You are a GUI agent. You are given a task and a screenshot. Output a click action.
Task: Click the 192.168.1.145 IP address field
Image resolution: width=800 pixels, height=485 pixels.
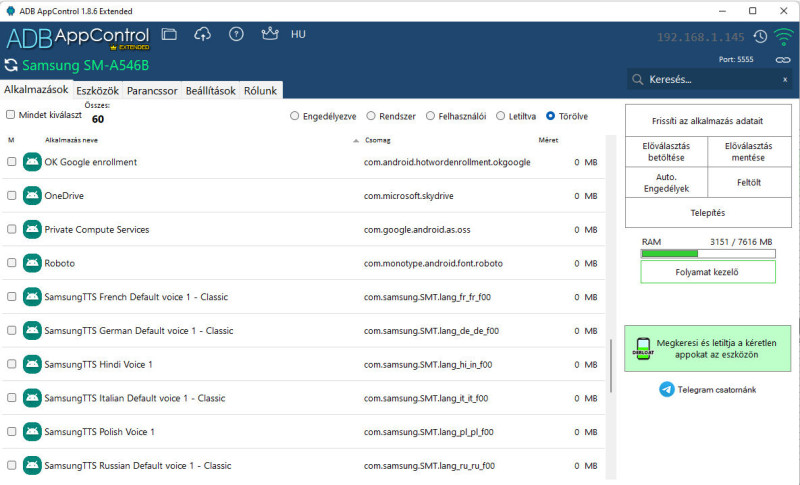701,37
